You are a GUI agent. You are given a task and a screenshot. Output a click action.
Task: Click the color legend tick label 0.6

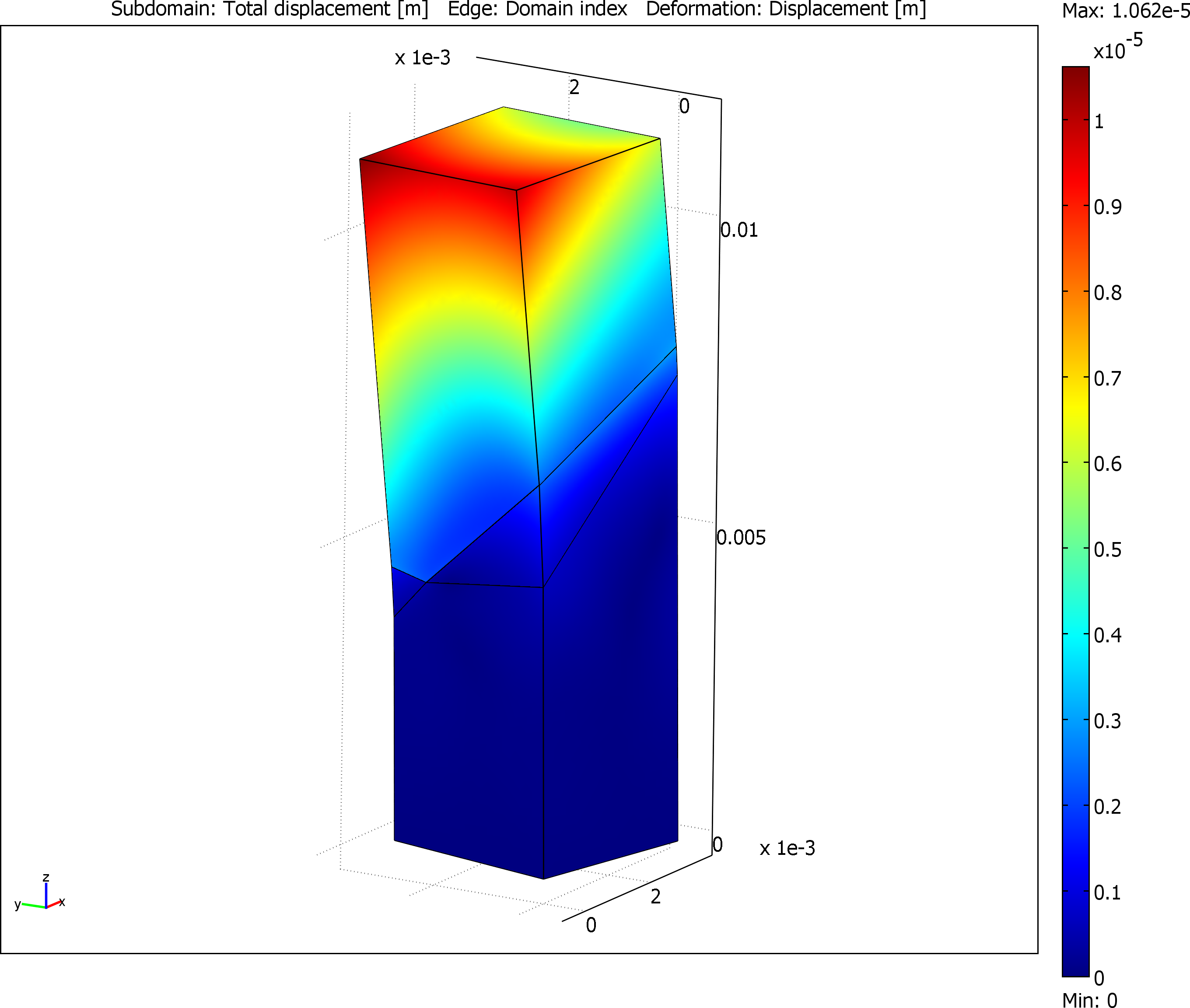[1107, 463]
